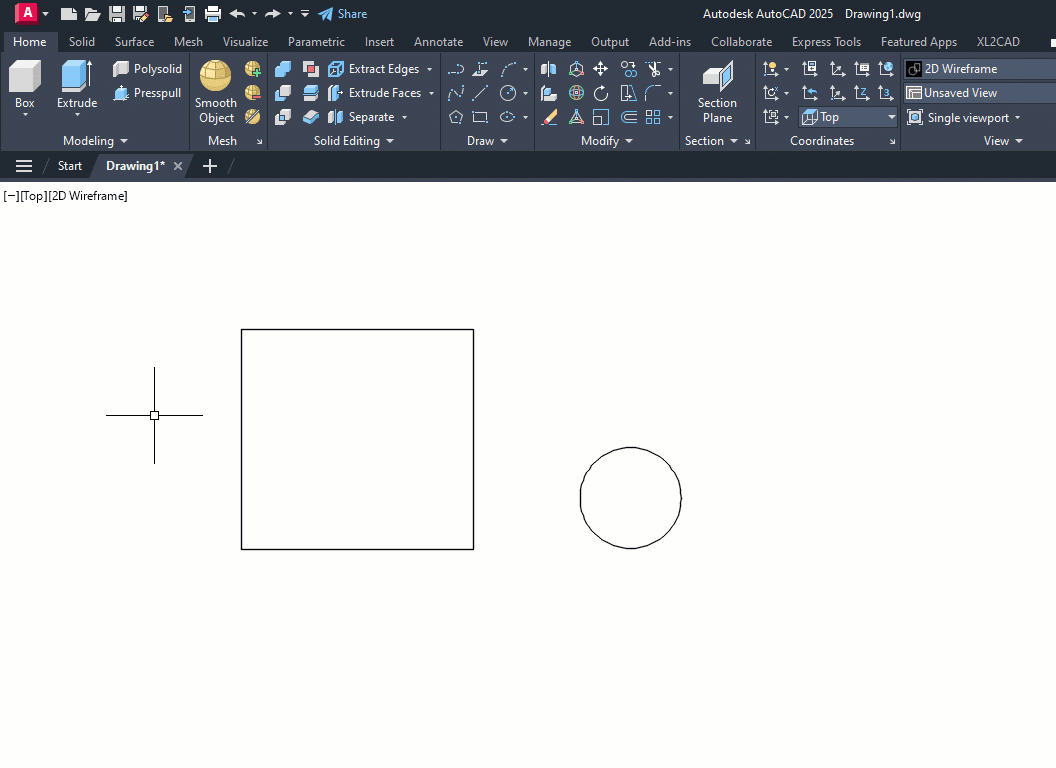Click the Union solids icon
Image resolution: width=1056 pixels, height=768 pixels.
(x=283, y=69)
